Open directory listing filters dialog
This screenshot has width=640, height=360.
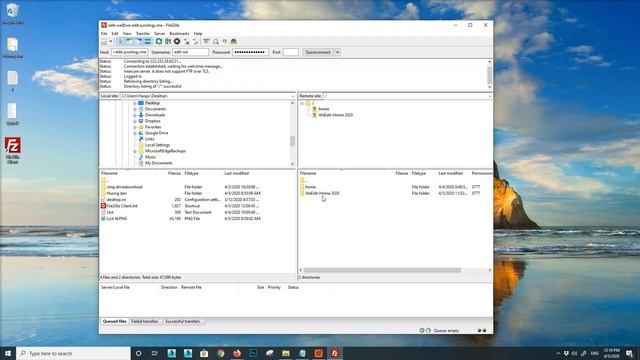tap(207, 42)
